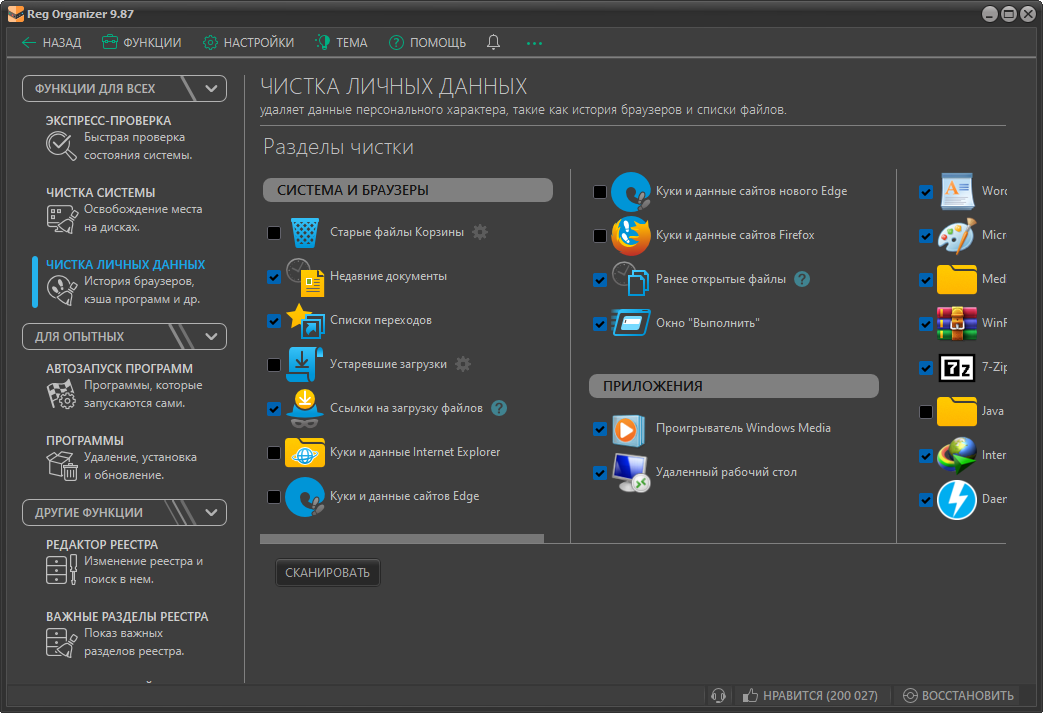Screen dimensions: 1043x713
Task: Click the headset support icon in status bar
Action: tap(717, 695)
